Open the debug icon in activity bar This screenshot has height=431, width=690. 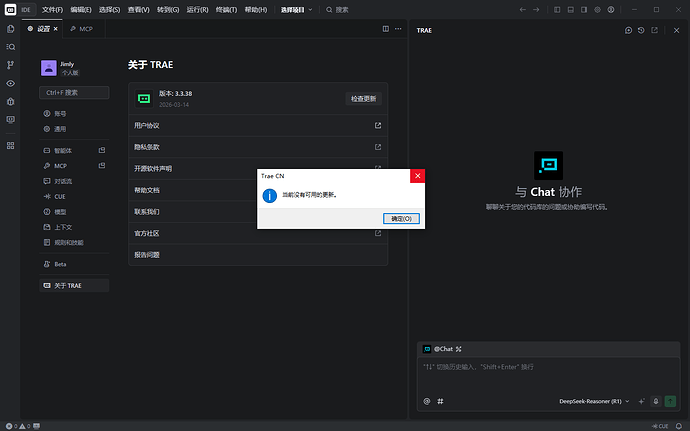click(11, 102)
